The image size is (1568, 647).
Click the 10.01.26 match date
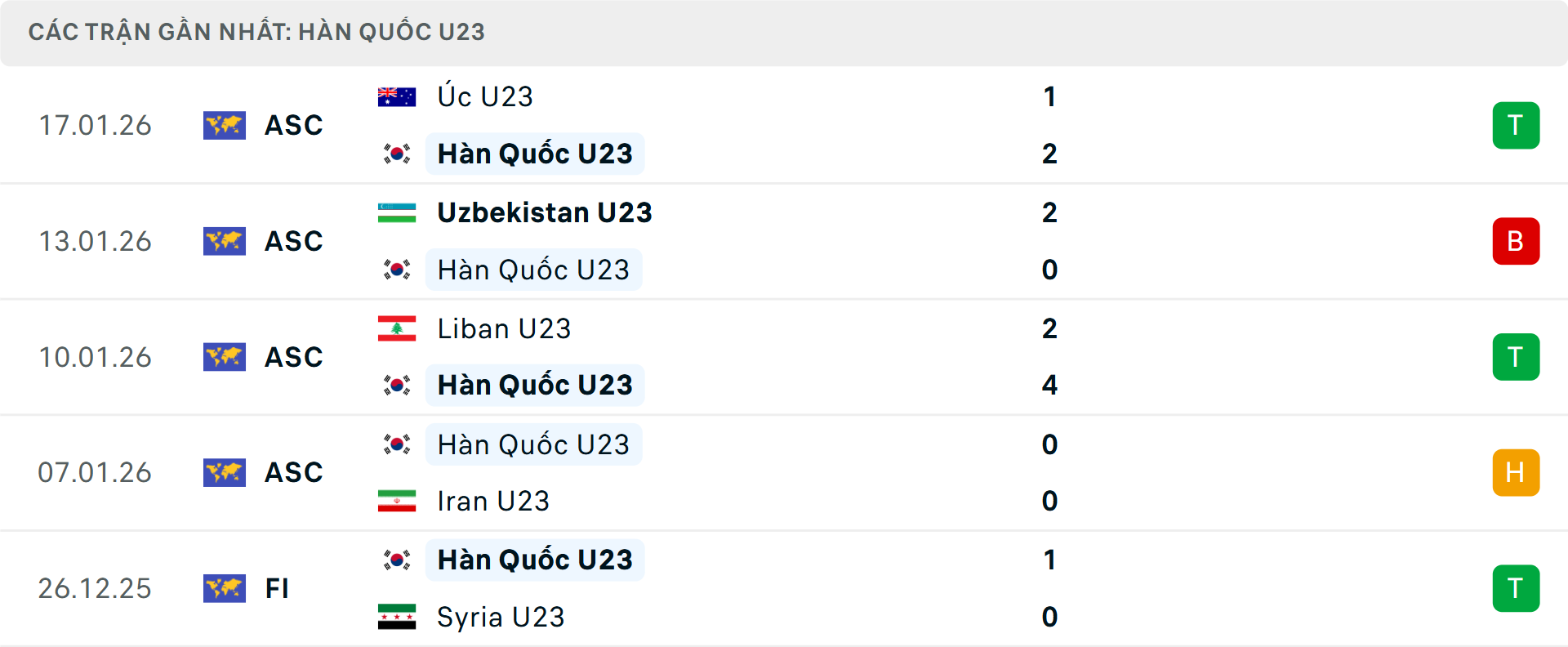click(95, 357)
